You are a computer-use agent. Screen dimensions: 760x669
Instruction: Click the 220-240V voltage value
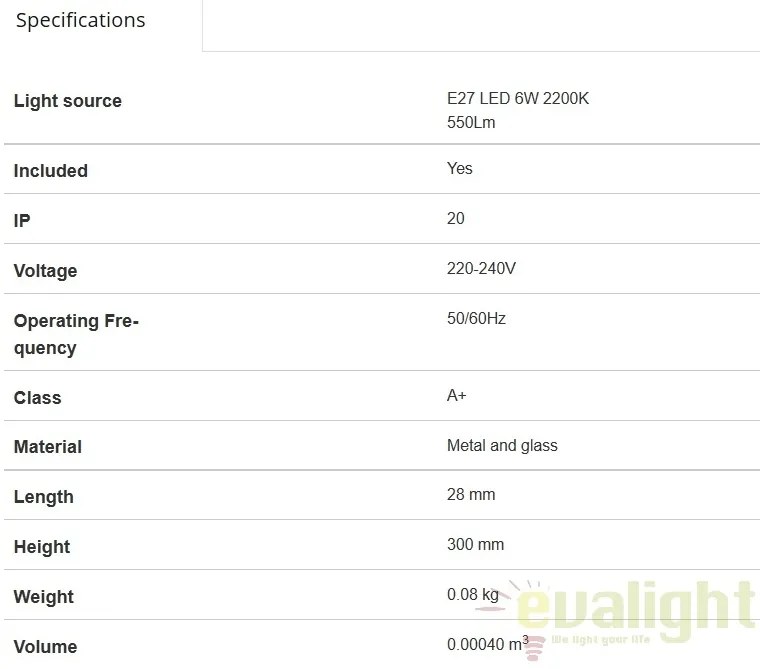coord(481,269)
